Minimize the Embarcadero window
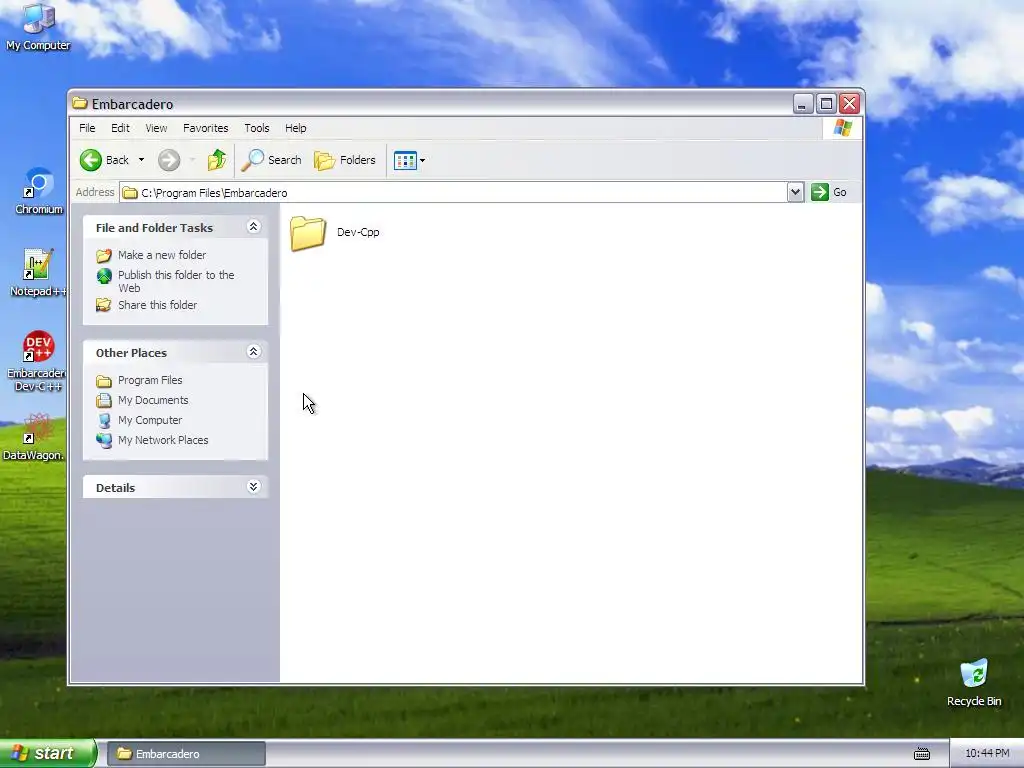Image resolution: width=1024 pixels, height=768 pixels. 803,103
